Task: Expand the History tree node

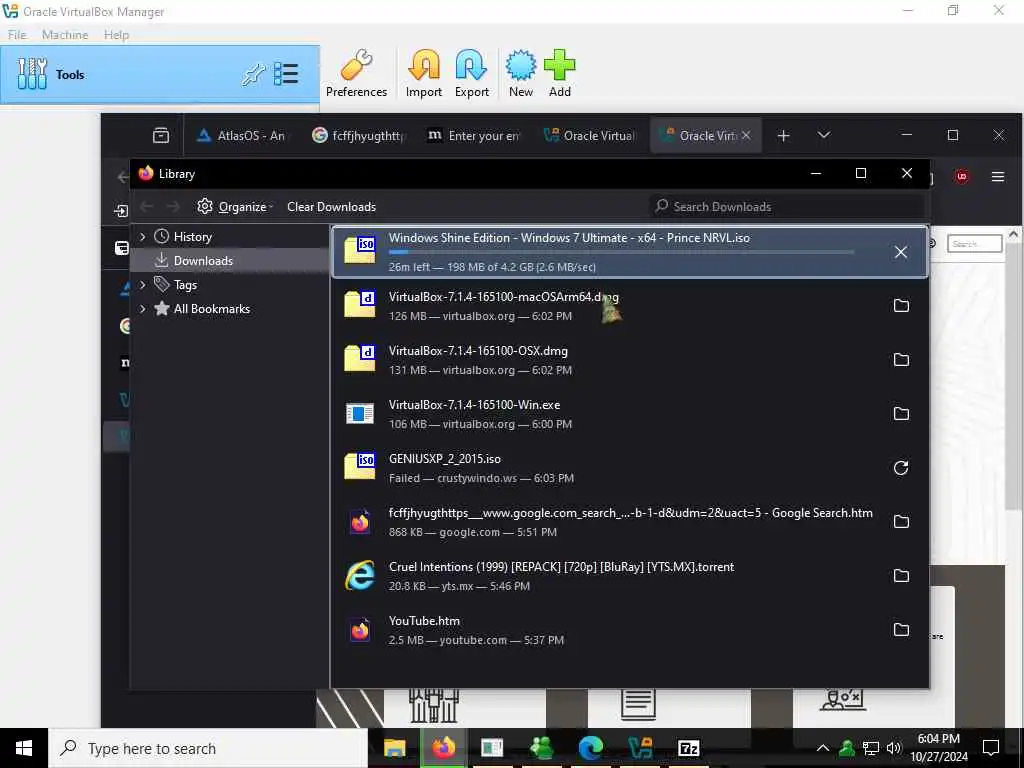Action: [142, 236]
